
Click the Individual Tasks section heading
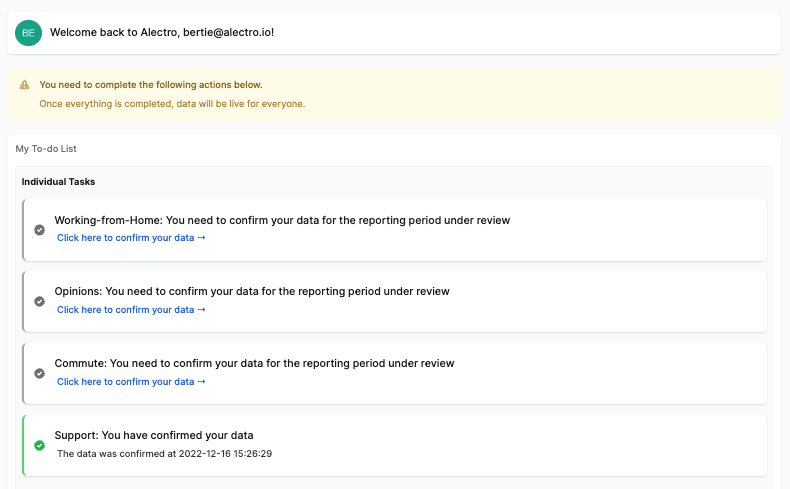58,182
